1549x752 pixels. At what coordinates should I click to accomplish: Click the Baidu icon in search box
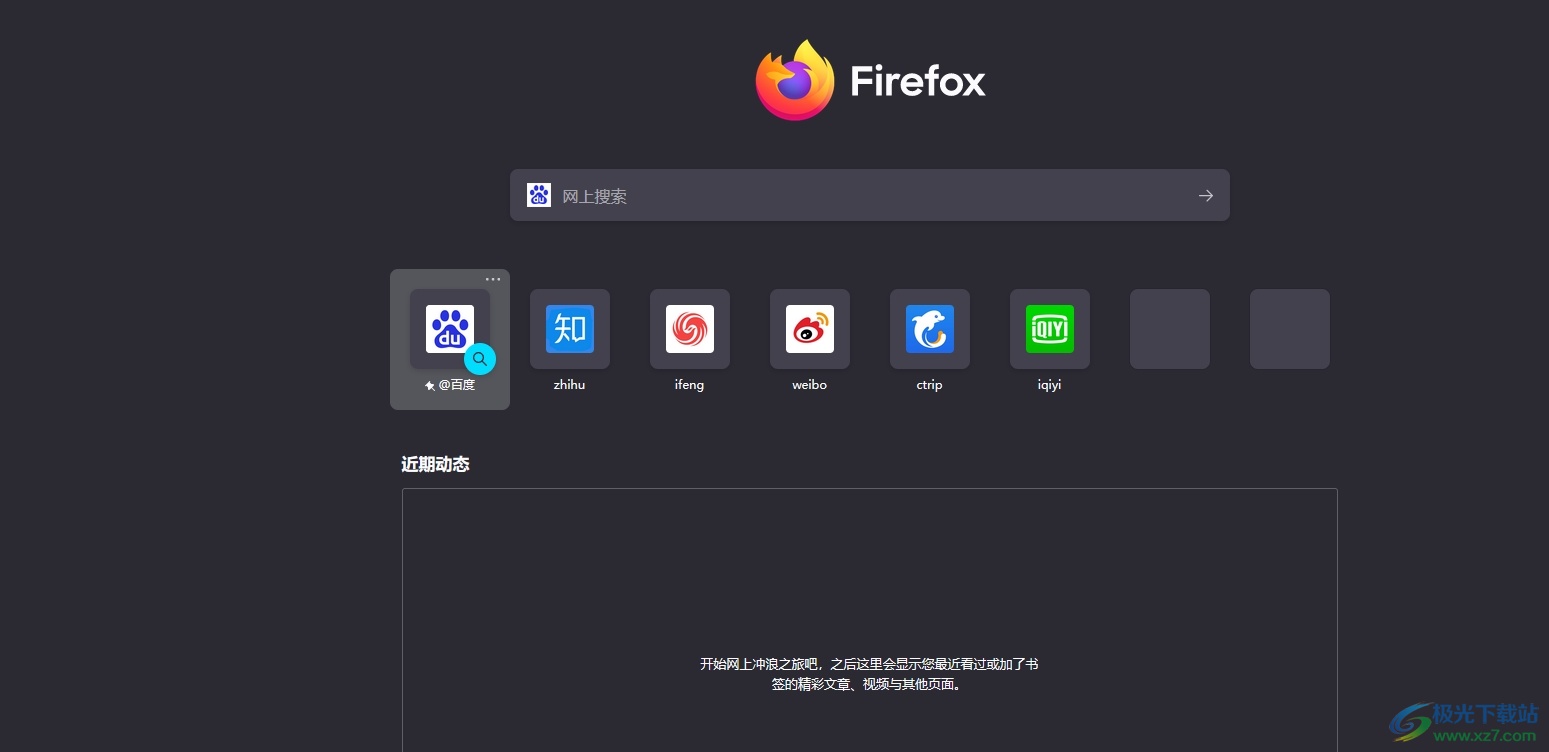[539, 195]
